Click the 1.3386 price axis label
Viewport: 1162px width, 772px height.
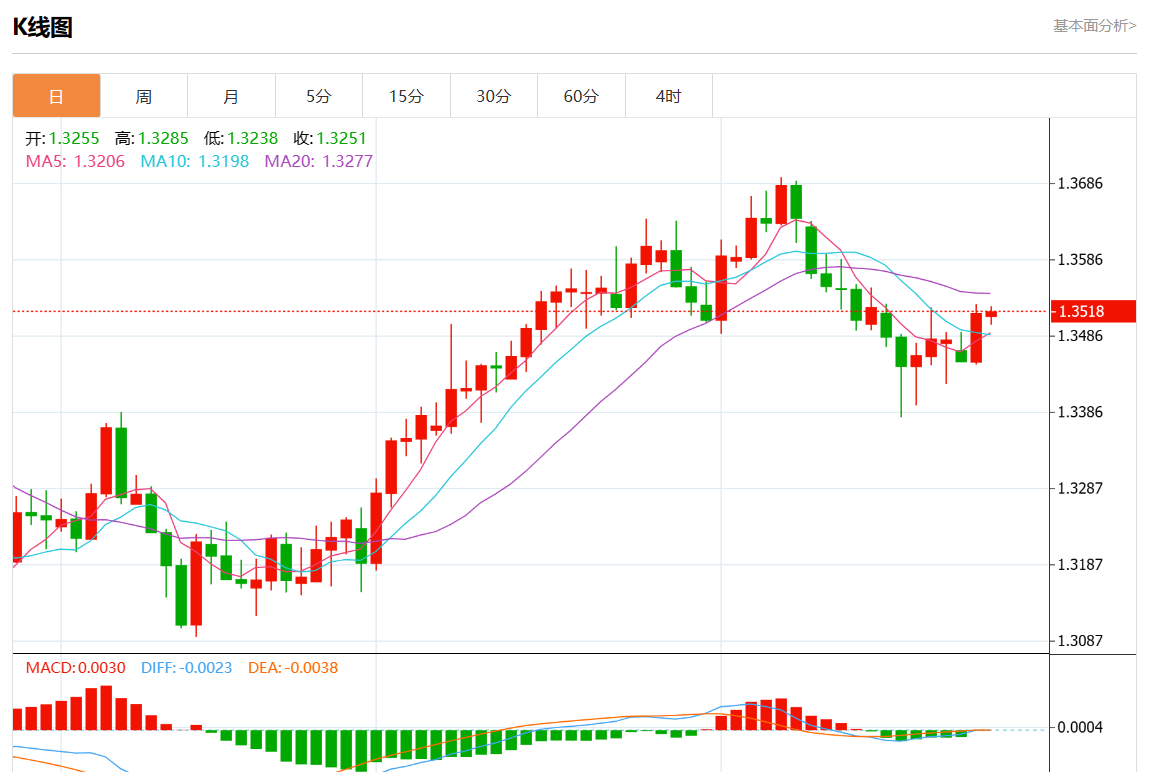1080,413
